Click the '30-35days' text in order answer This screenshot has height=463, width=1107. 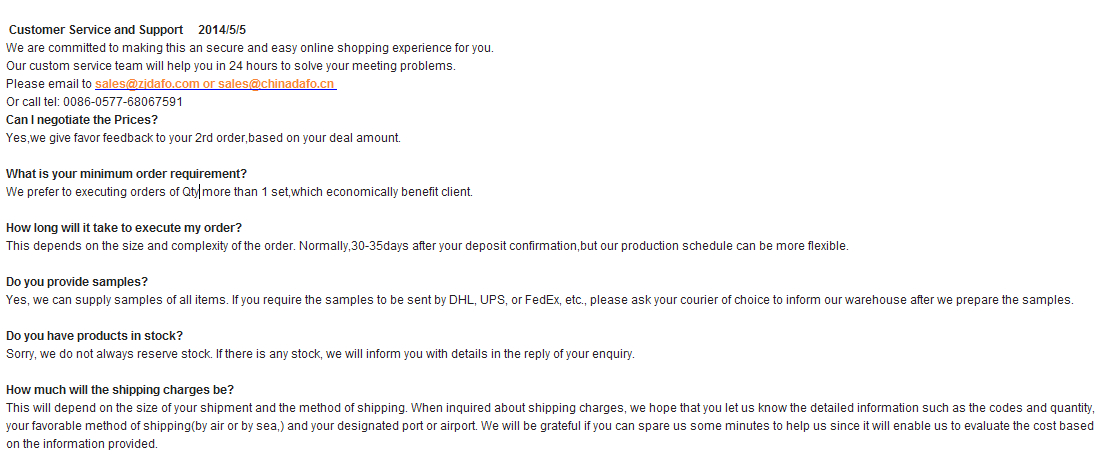[376, 246]
